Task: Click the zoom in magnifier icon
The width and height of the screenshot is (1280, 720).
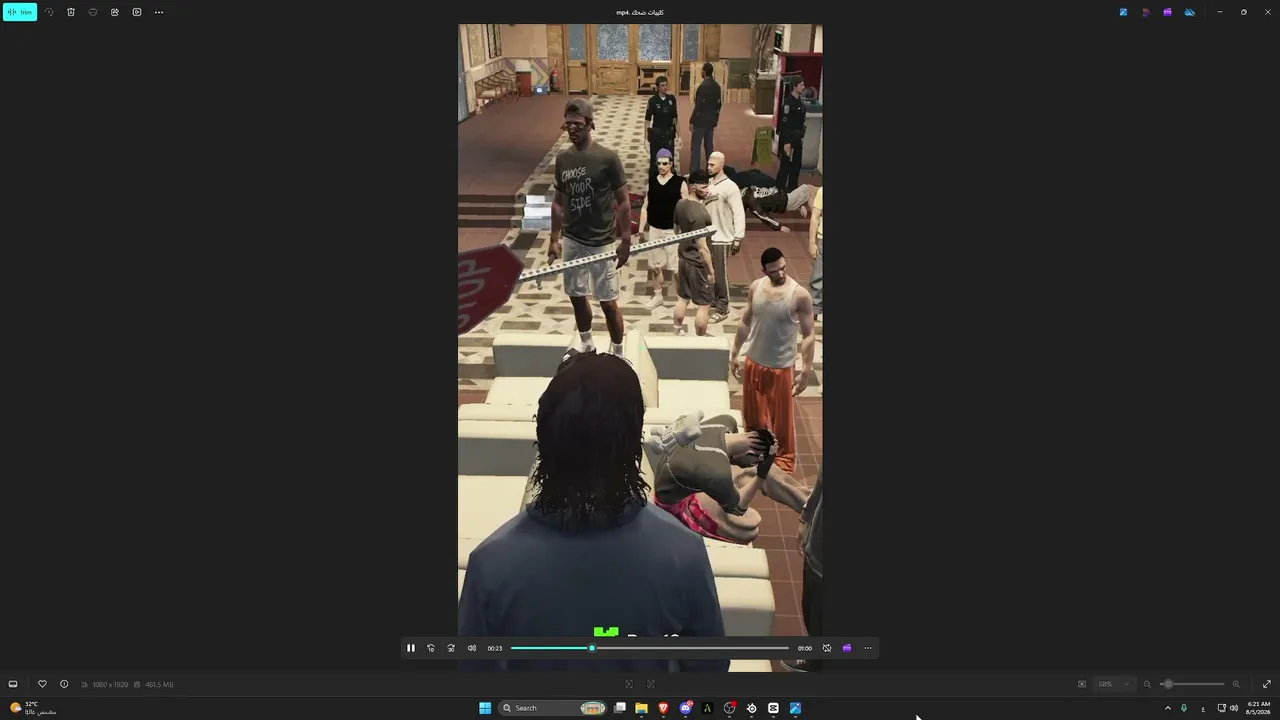Action: pyautogui.click(x=1236, y=684)
